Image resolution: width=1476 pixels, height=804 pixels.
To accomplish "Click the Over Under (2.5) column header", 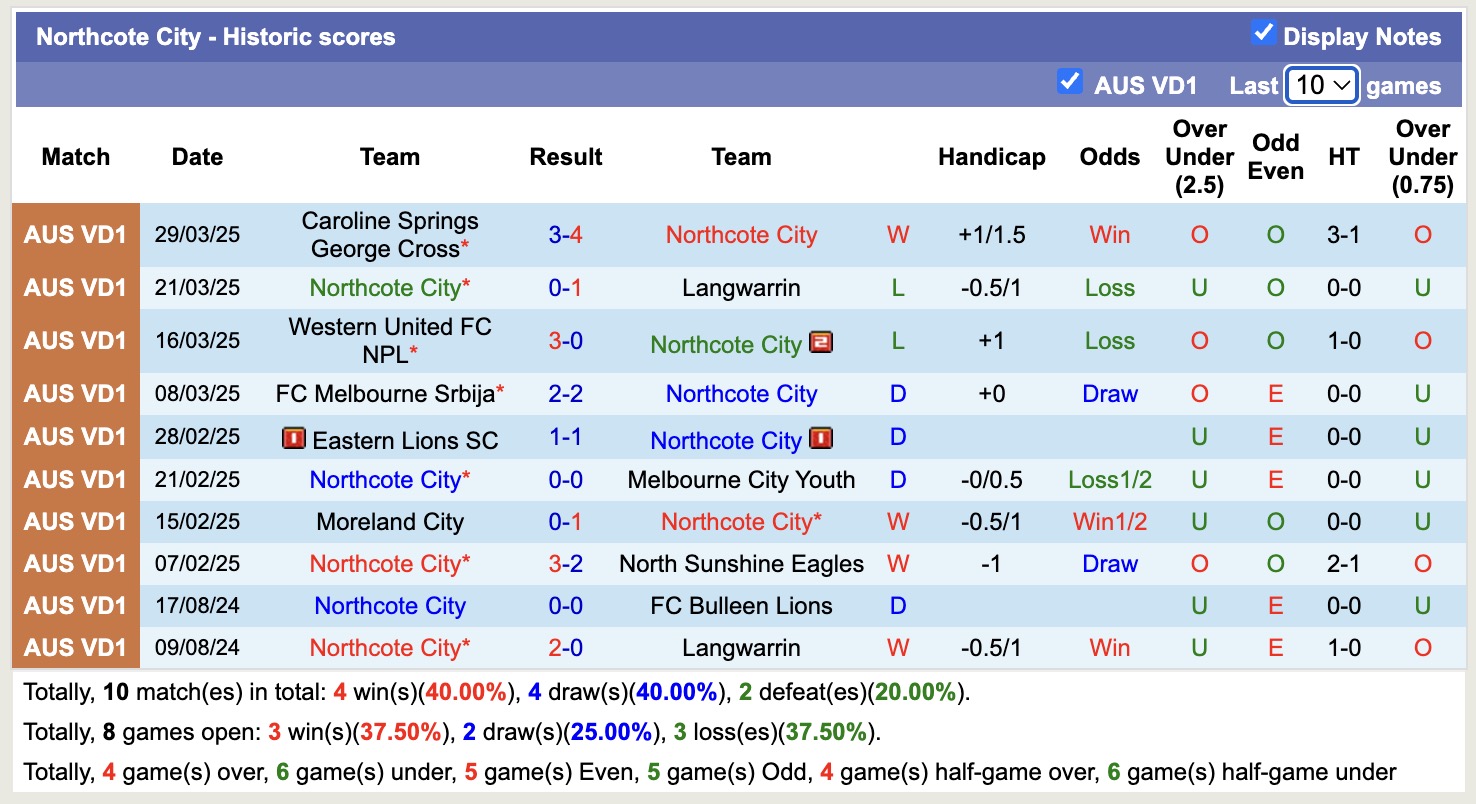I will (x=1199, y=157).
